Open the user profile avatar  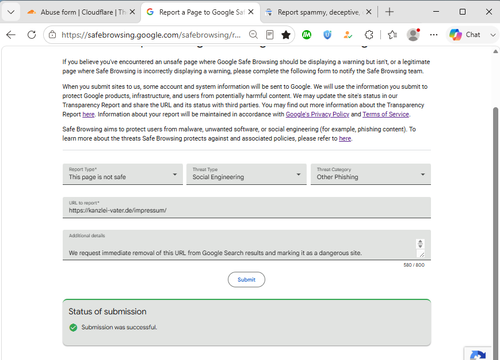click(x=413, y=35)
